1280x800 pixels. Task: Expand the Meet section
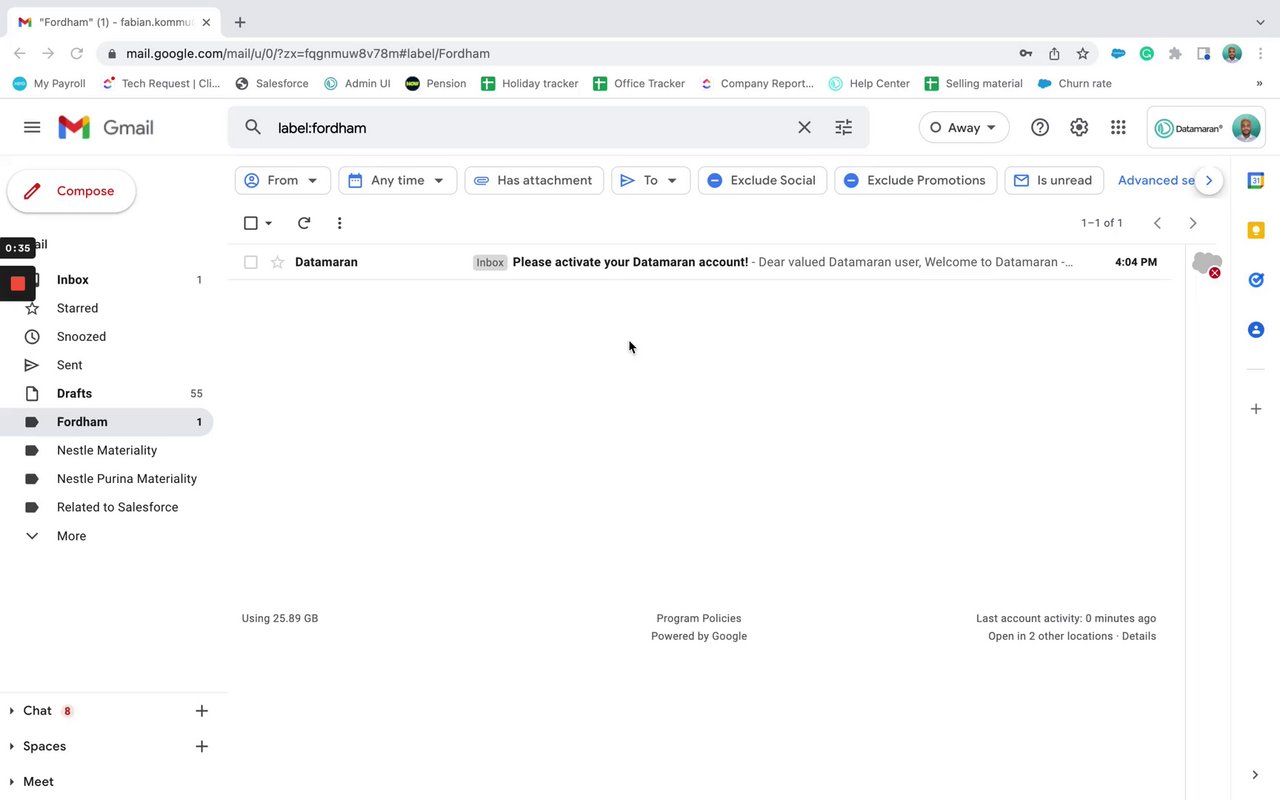click(x=12, y=782)
